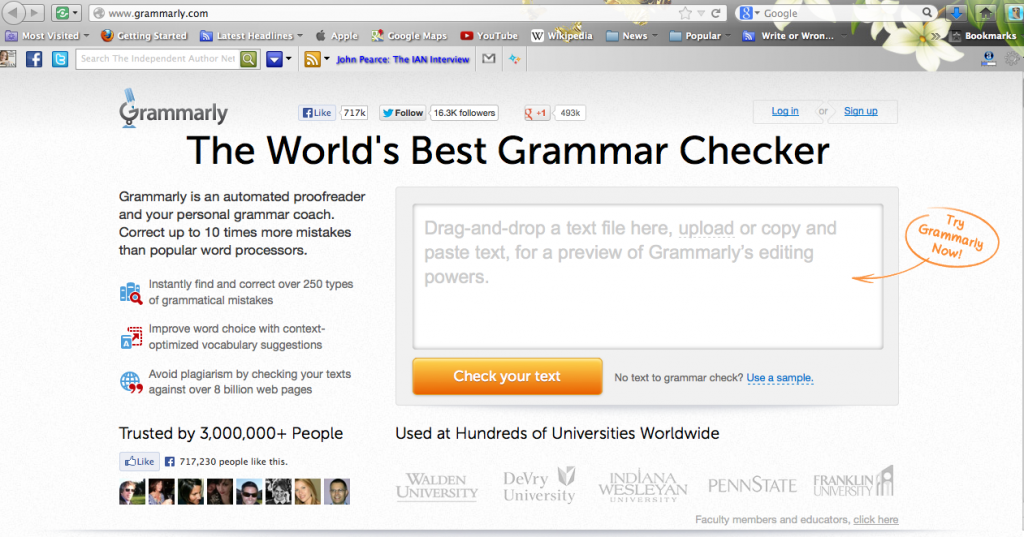This screenshot has height=537, width=1024.
Task: Open the Wikipedia bookmark
Action: [x=562, y=36]
